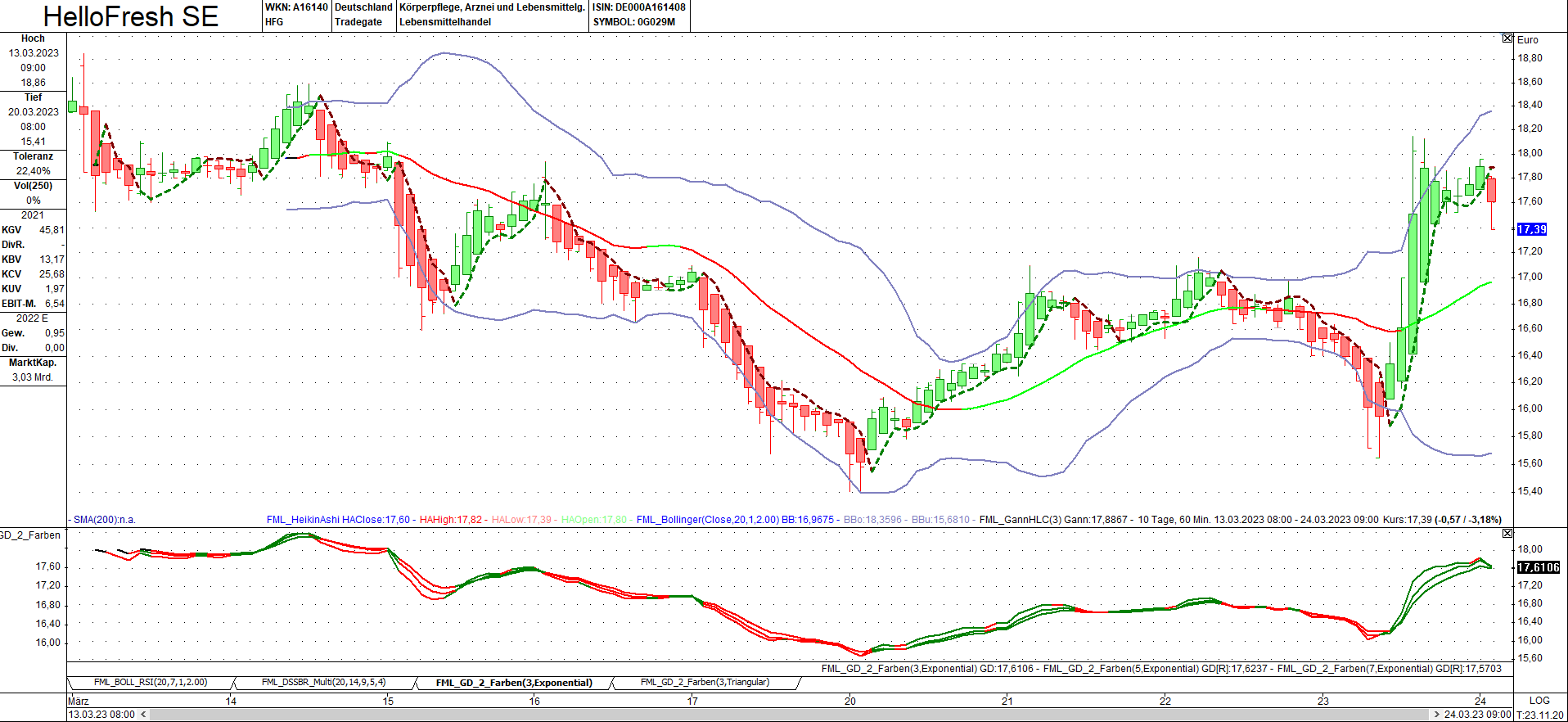
Task: Click the FML_Bollinger(Close,20,1,2.00) legend entry
Action: [x=708, y=520]
